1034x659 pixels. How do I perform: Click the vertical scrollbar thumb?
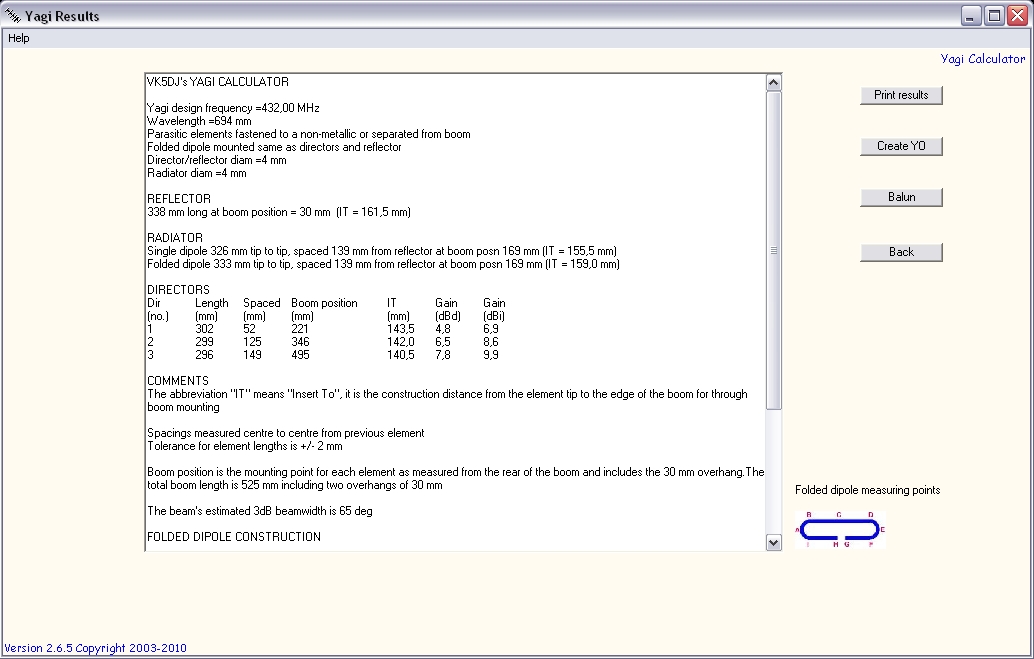click(774, 251)
